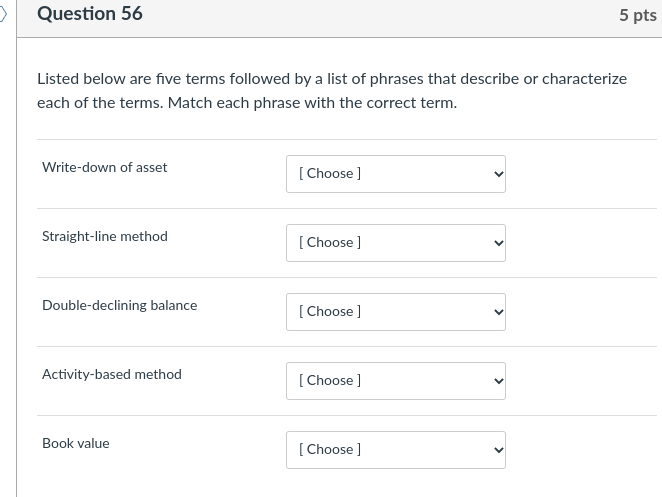Click the Straight-line method term label
662x497 pixels.
pos(105,236)
